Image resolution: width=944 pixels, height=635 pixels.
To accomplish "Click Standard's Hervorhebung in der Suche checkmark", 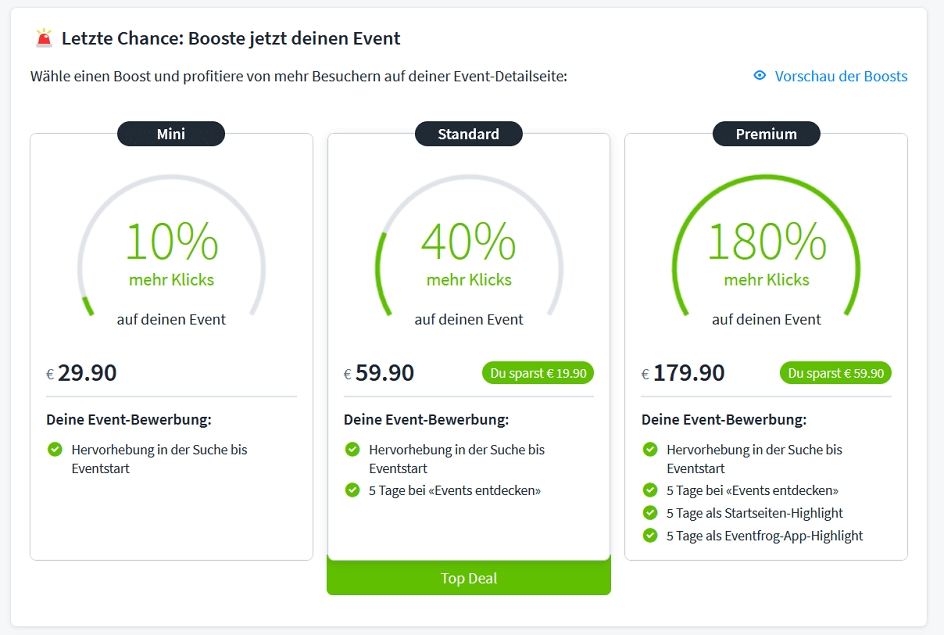I will 352,450.
